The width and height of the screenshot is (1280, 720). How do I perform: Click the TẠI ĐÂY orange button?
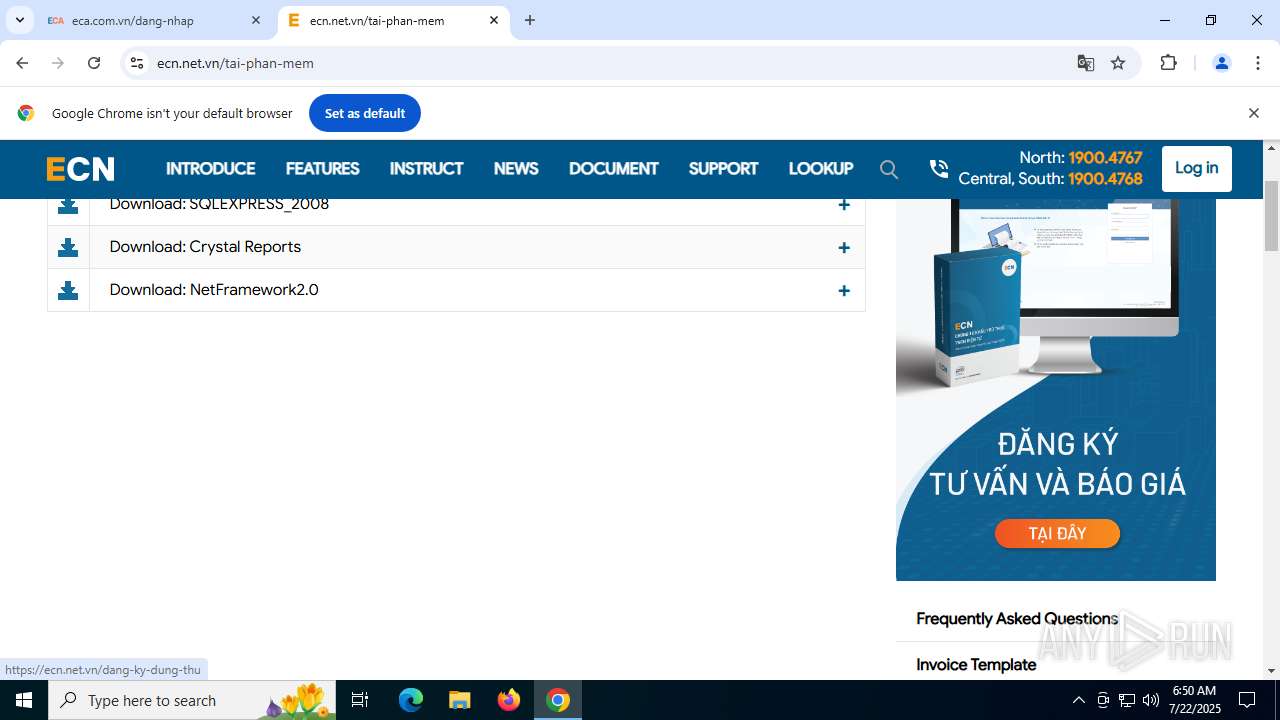coord(1057,533)
